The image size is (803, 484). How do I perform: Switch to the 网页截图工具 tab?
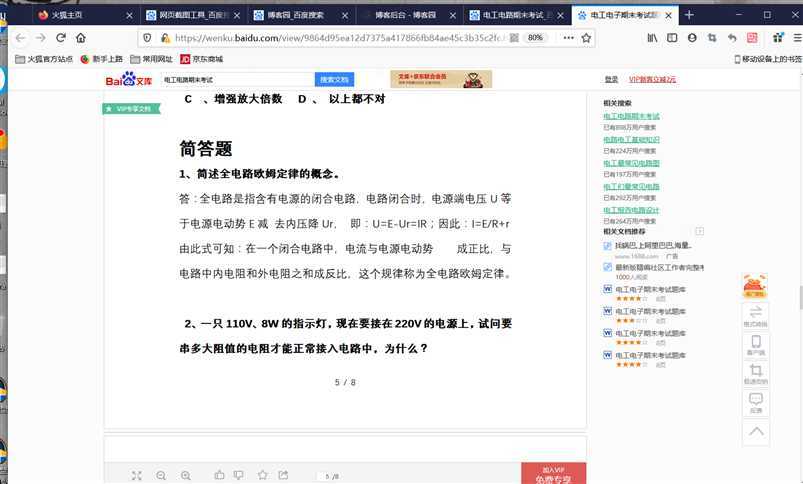193,15
